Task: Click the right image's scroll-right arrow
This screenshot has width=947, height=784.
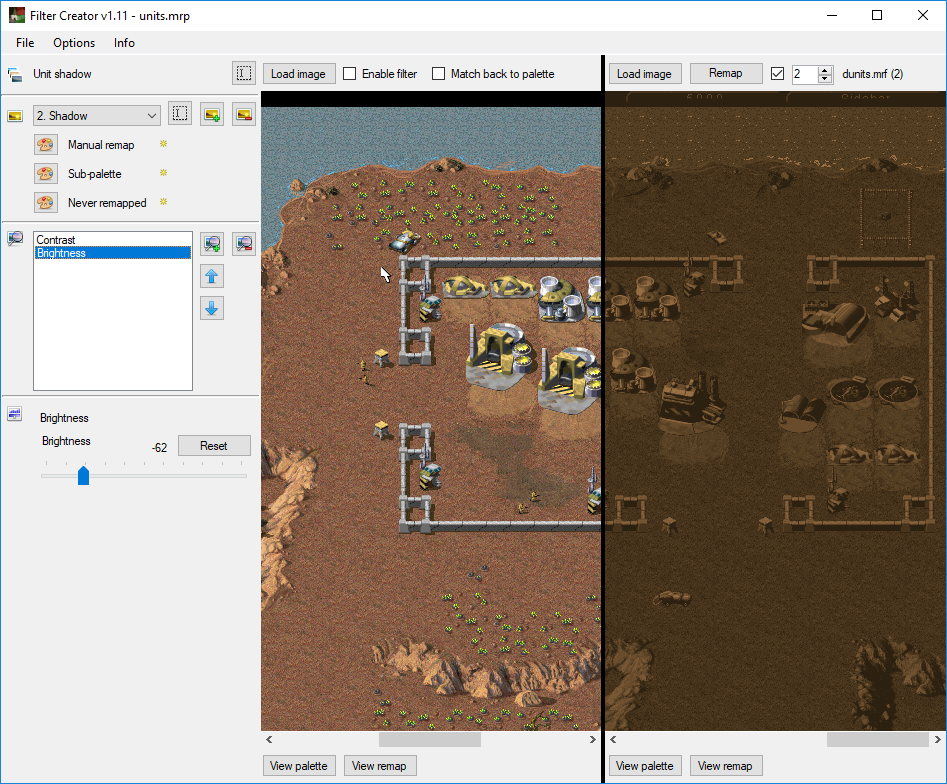Action: coord(938,739)
